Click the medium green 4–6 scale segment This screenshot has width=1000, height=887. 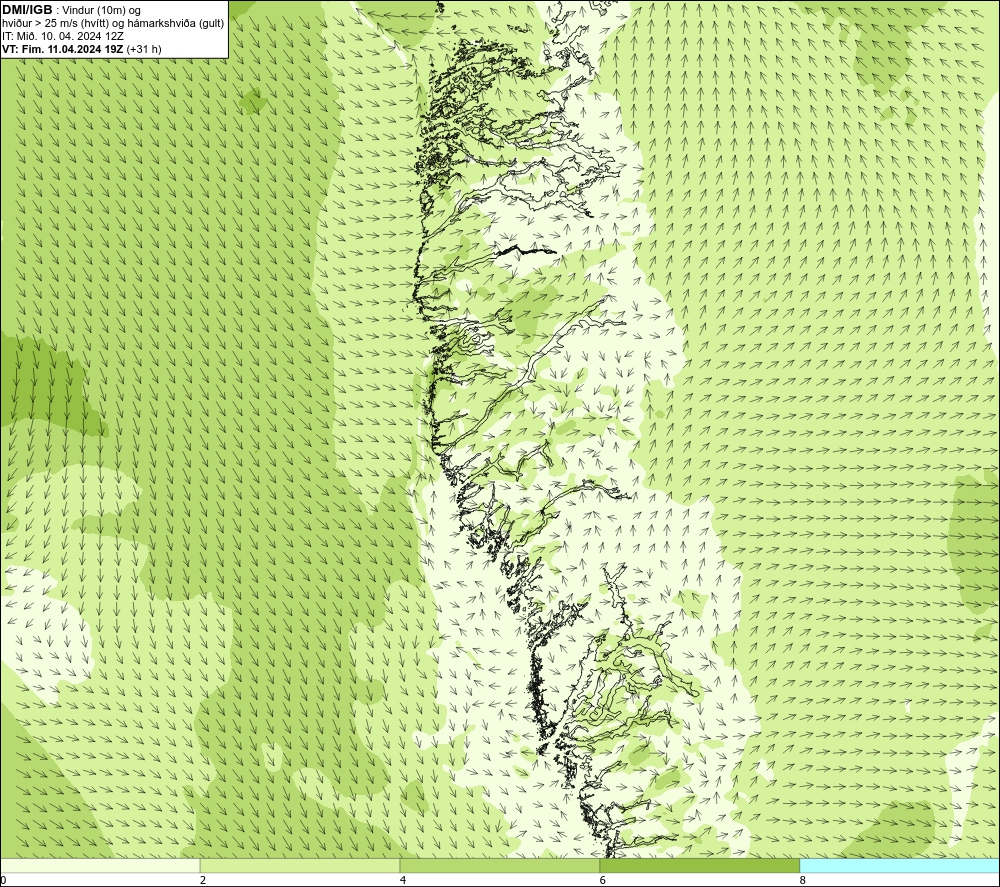499,865
